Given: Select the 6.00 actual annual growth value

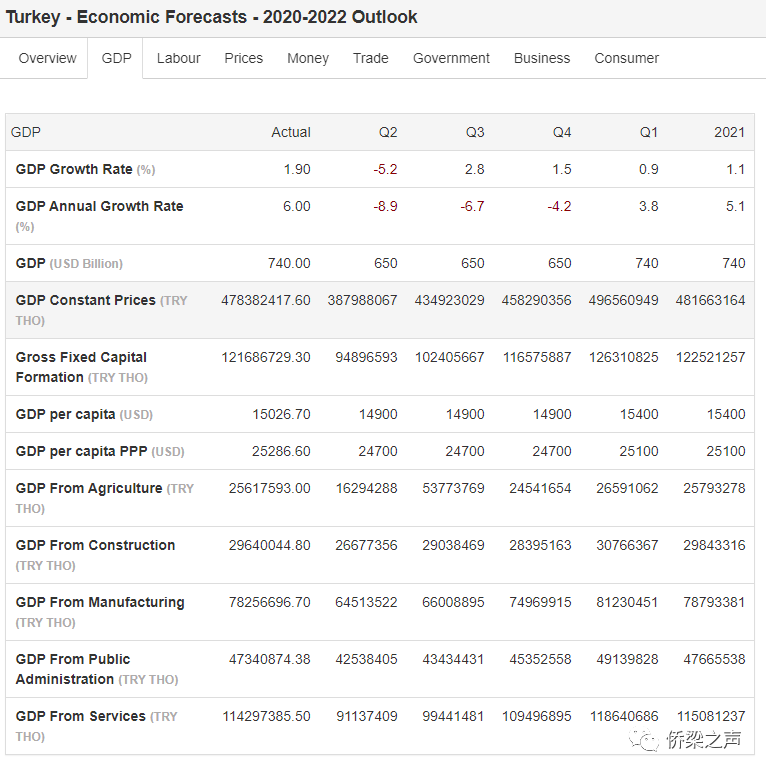Looking at the screenshot, I should tap(297, 206).
